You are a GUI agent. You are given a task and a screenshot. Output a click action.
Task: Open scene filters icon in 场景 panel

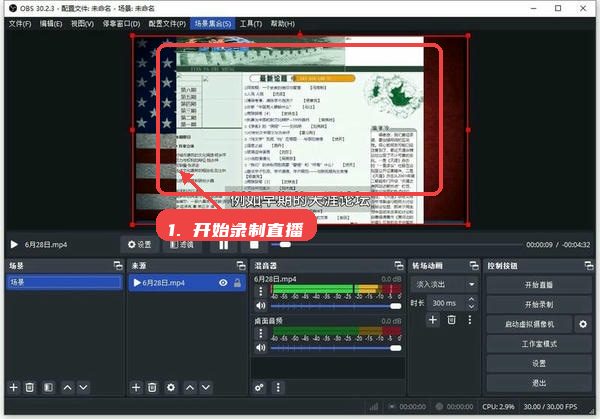tap(48, 388)
